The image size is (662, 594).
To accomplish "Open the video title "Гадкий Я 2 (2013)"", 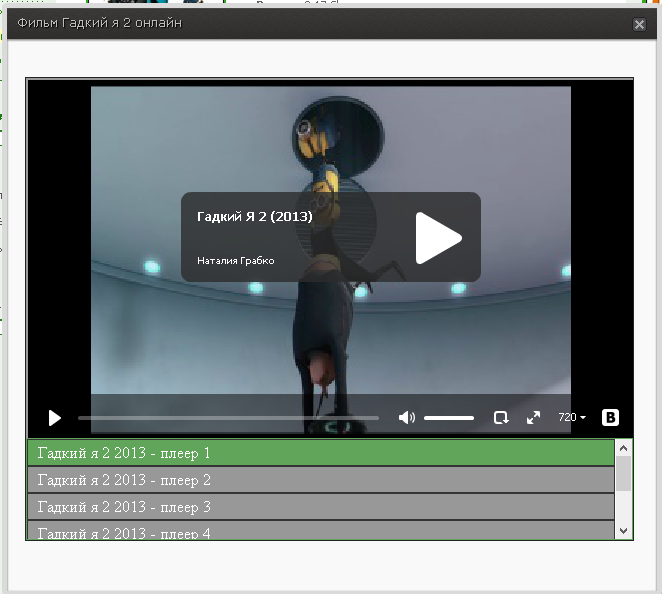I will coord(255,217).
